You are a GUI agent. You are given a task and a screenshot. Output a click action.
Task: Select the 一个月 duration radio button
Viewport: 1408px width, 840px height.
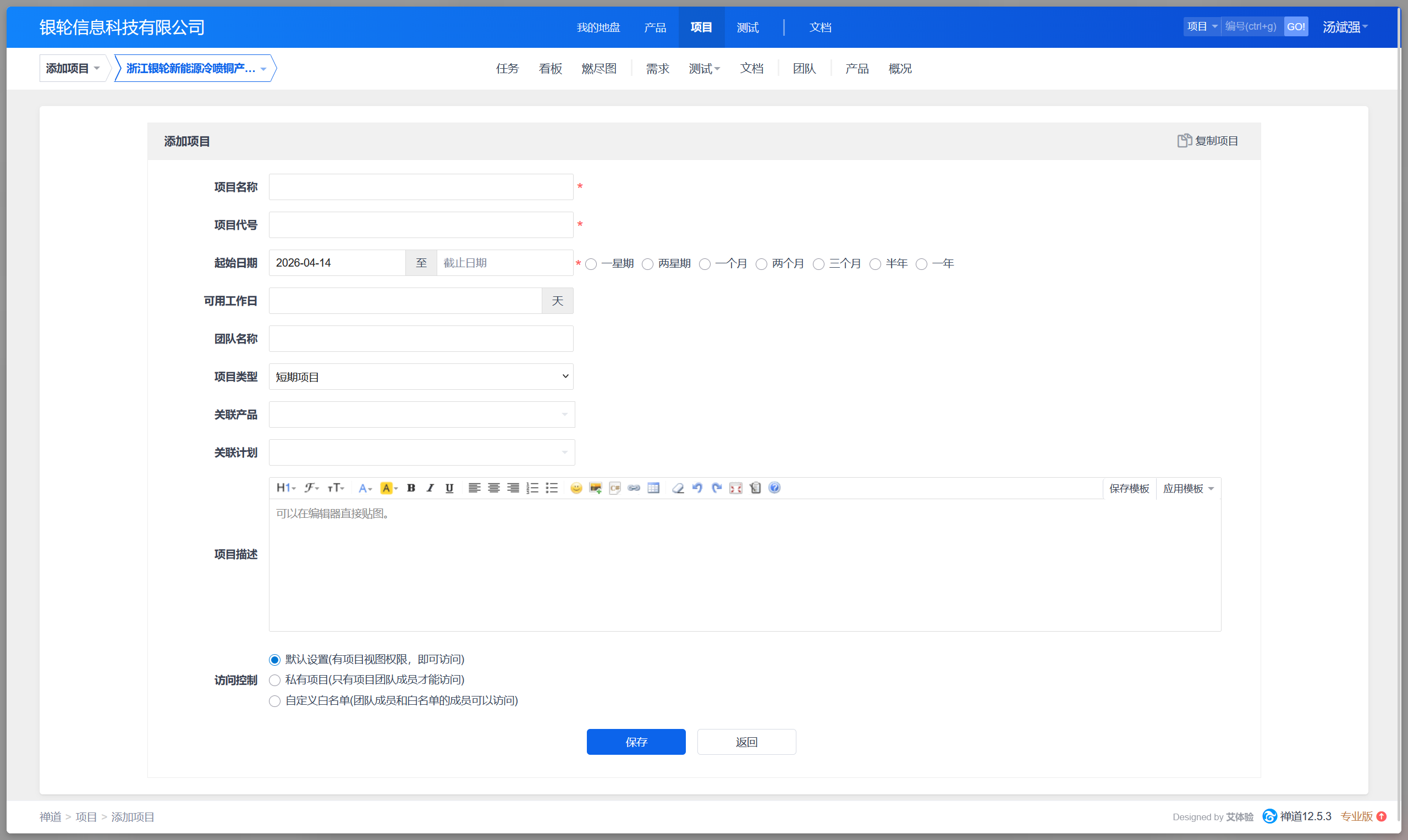coord(705,264)
